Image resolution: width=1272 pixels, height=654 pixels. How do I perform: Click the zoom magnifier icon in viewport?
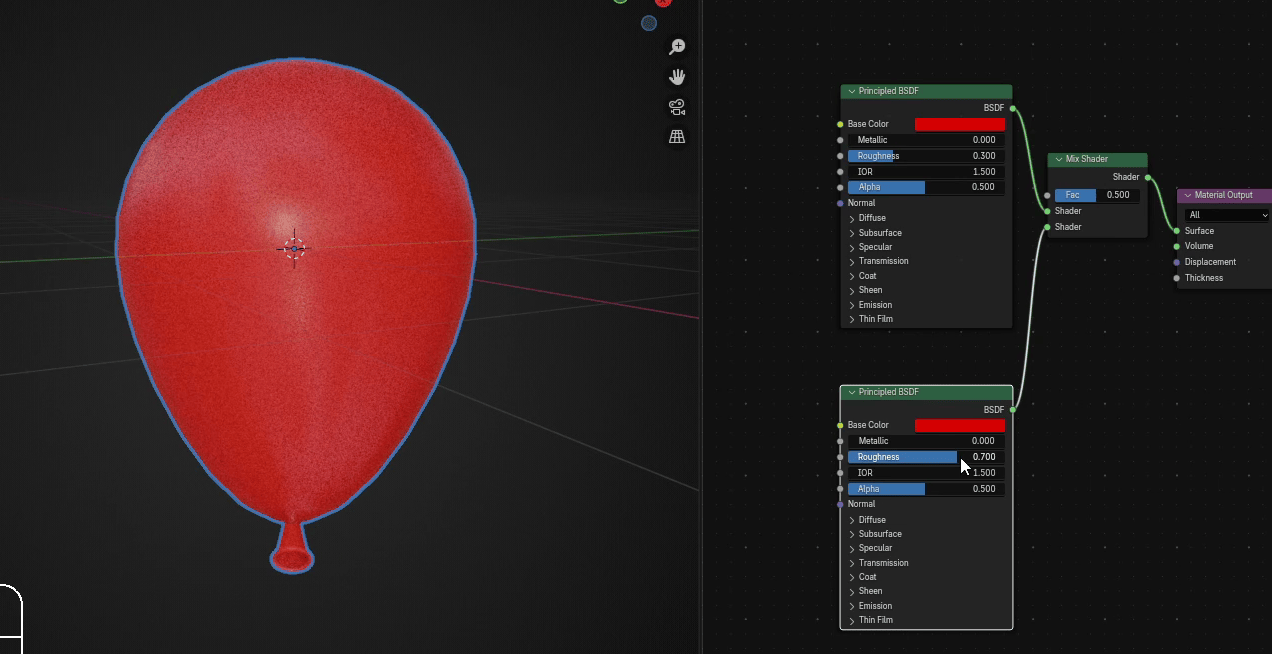click(x=677, y=47)
